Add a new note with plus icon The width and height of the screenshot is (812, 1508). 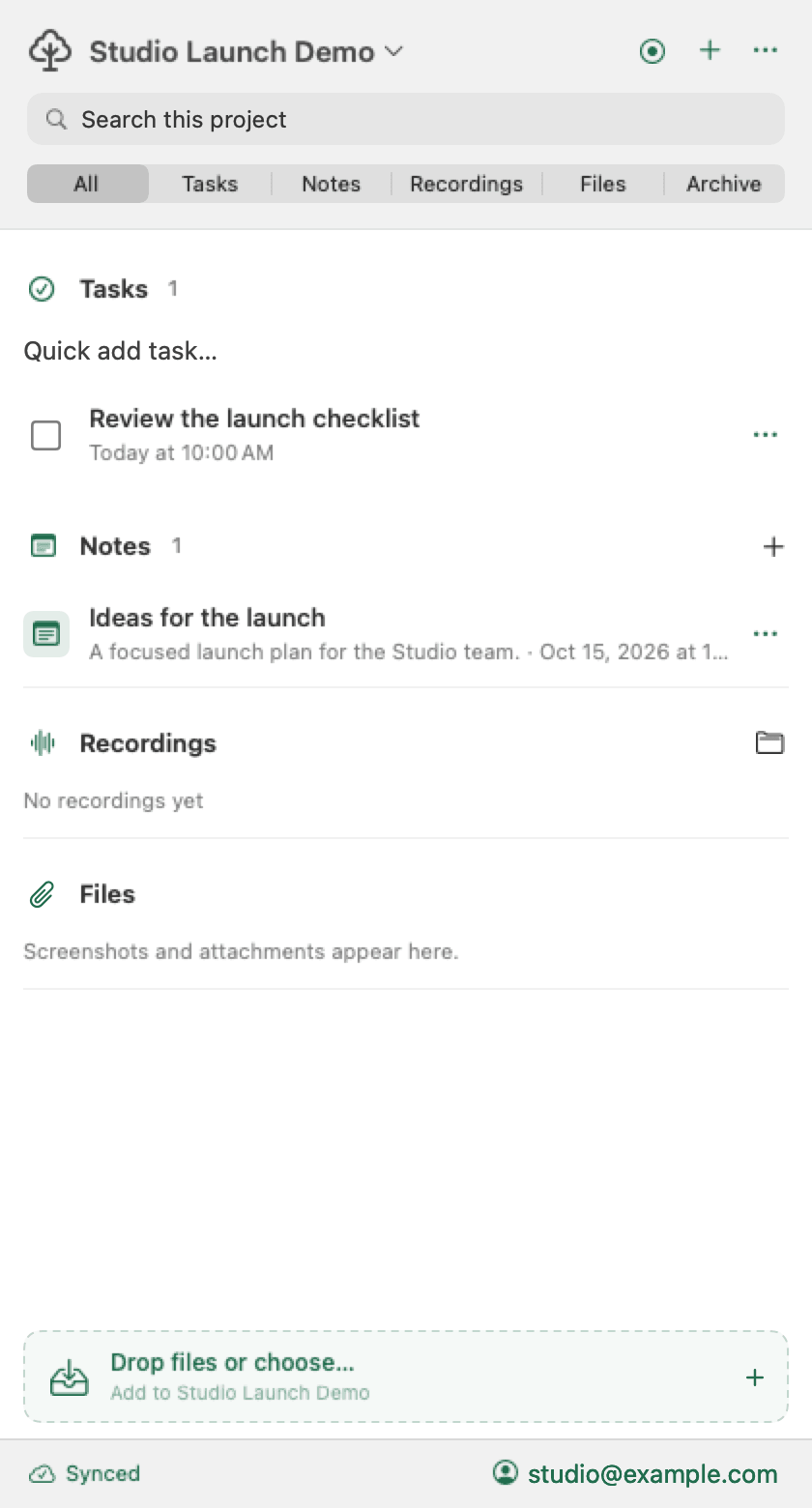click(773, 547)
